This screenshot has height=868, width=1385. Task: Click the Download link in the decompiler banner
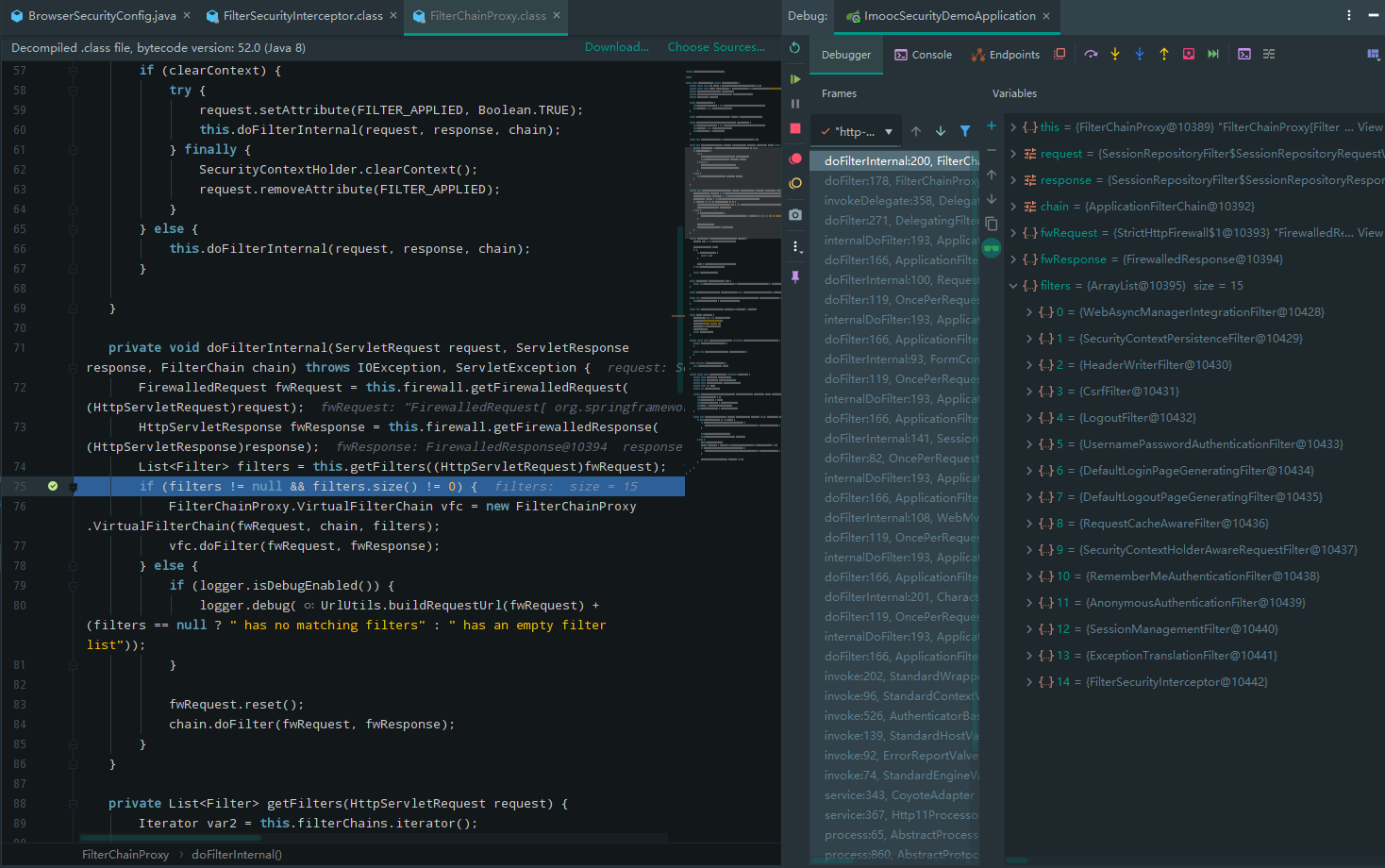coord(616,46)
